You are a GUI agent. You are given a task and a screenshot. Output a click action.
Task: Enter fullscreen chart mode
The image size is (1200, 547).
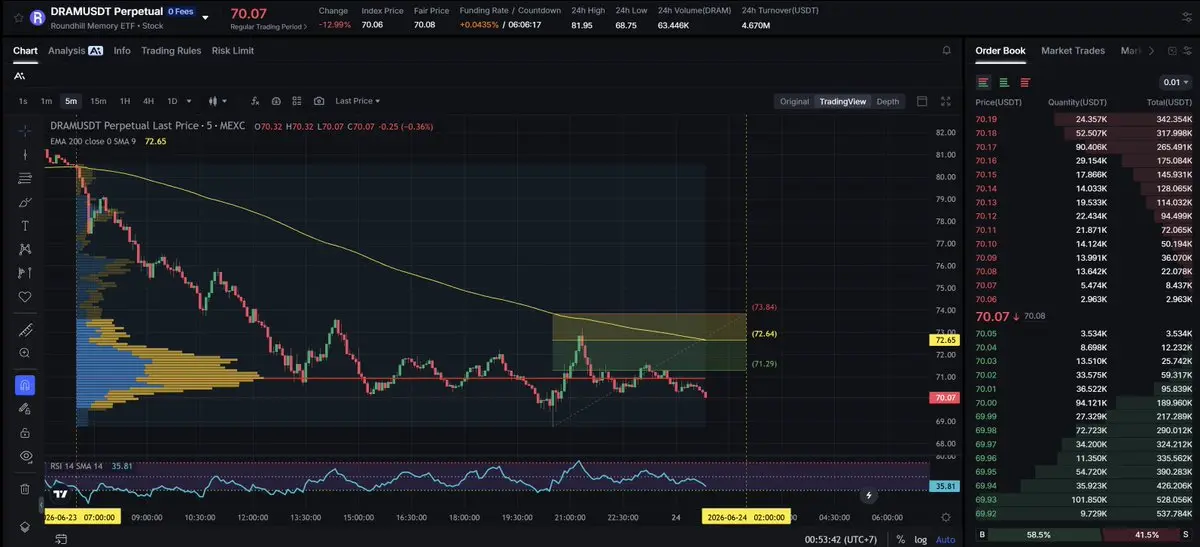point(947,101)
